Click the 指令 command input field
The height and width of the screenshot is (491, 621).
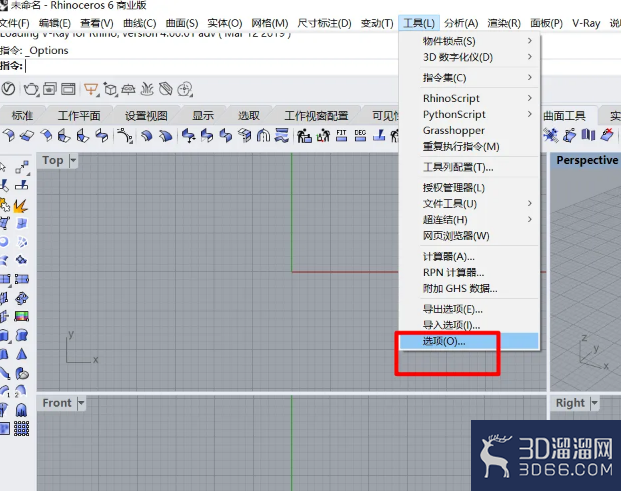coord(210,66)
